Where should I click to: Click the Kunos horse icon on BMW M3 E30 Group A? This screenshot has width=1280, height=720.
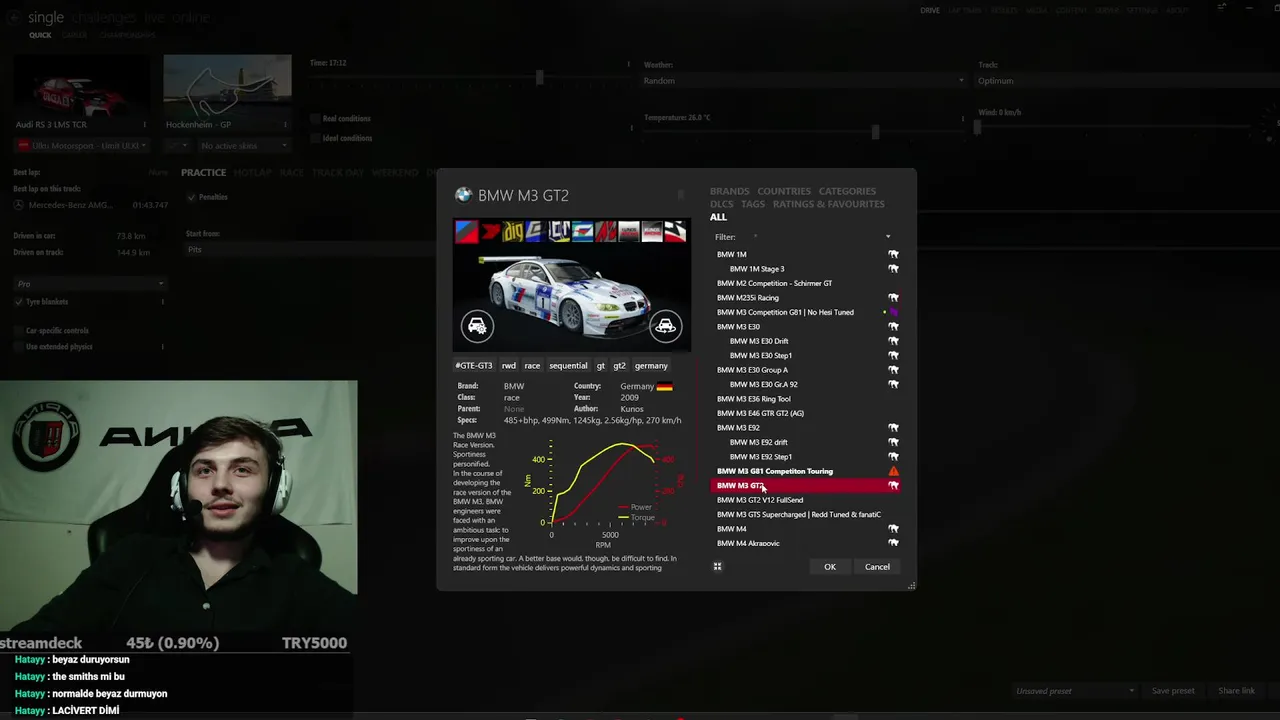coord(894,370)
